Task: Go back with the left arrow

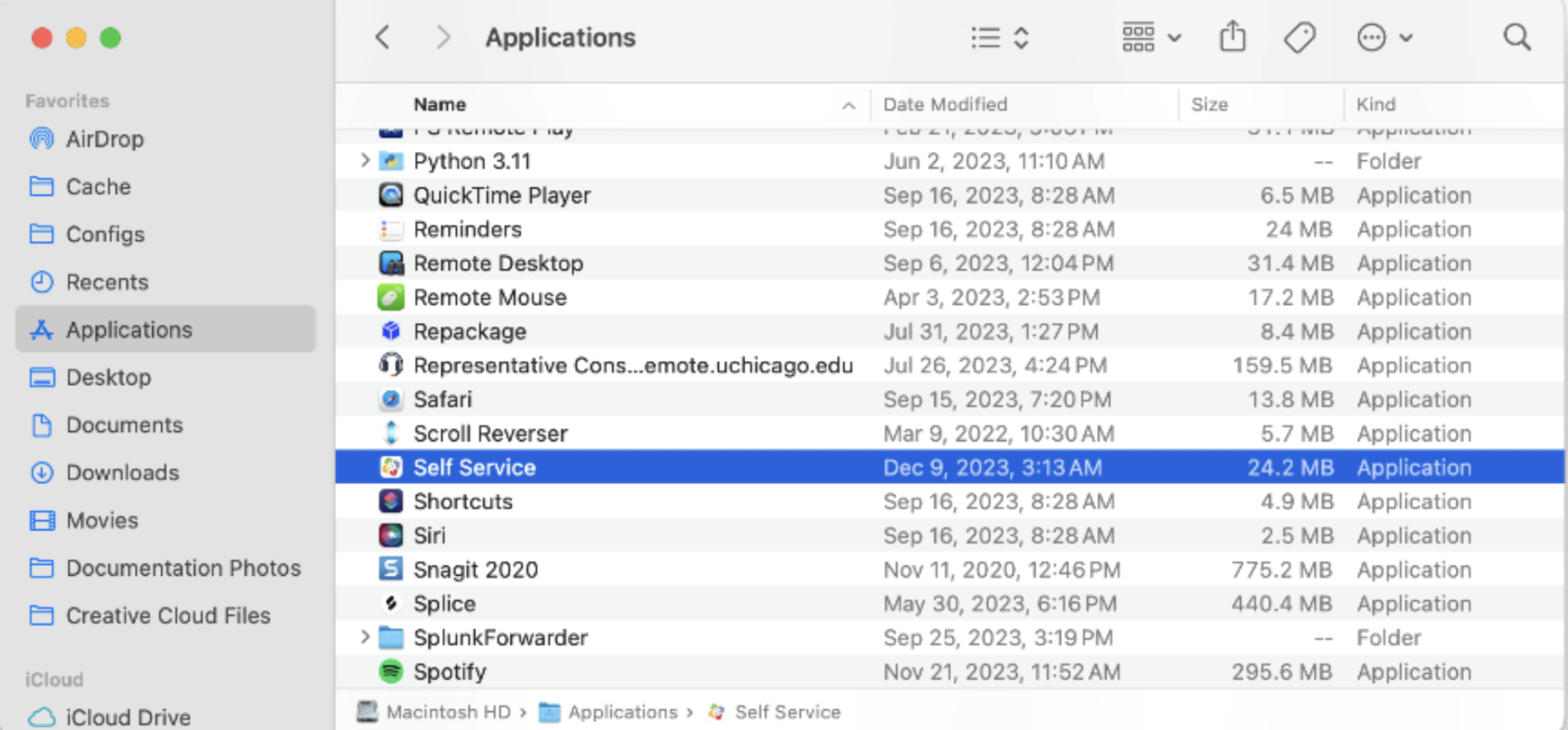Action: 382,37
